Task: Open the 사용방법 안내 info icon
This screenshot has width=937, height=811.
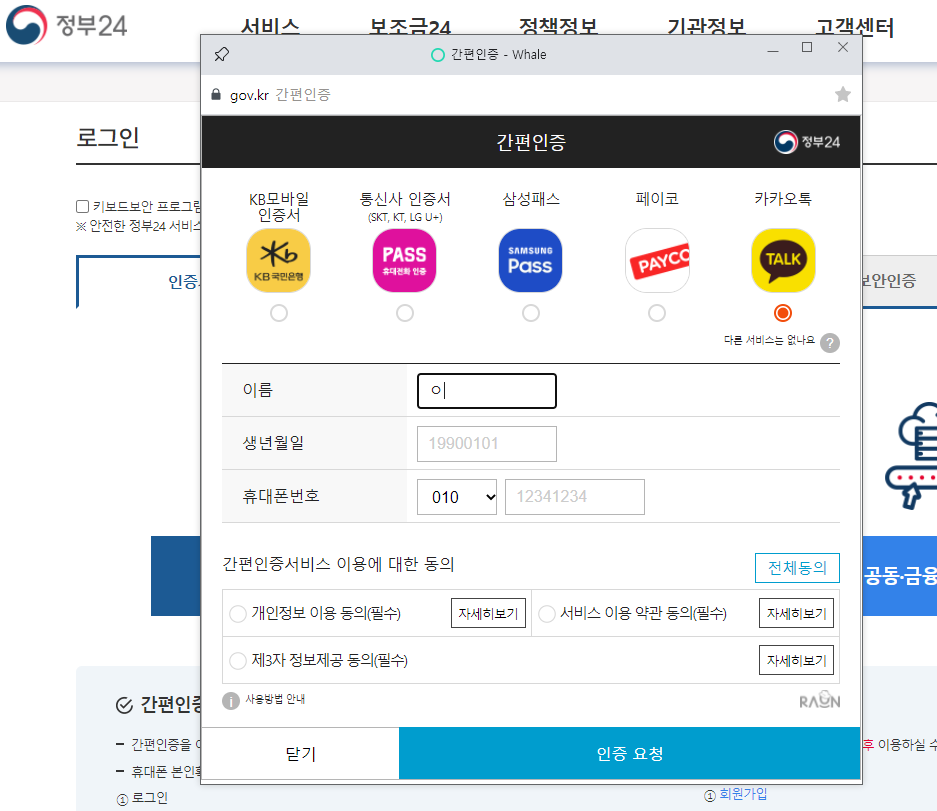Action: pyautogui.click(x=231, y=700)
